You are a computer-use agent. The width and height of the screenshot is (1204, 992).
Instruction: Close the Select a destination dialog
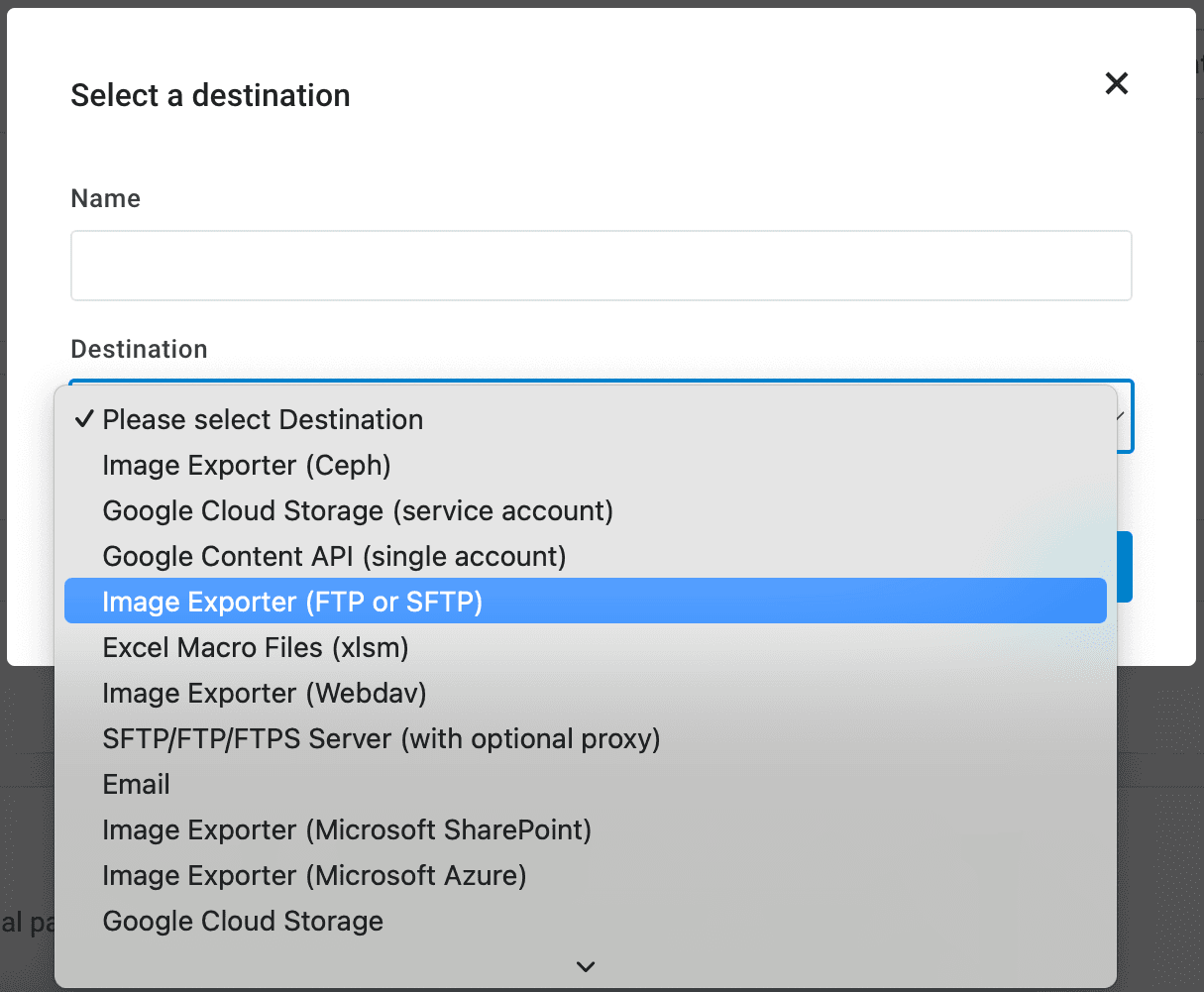pos(1117,83)
